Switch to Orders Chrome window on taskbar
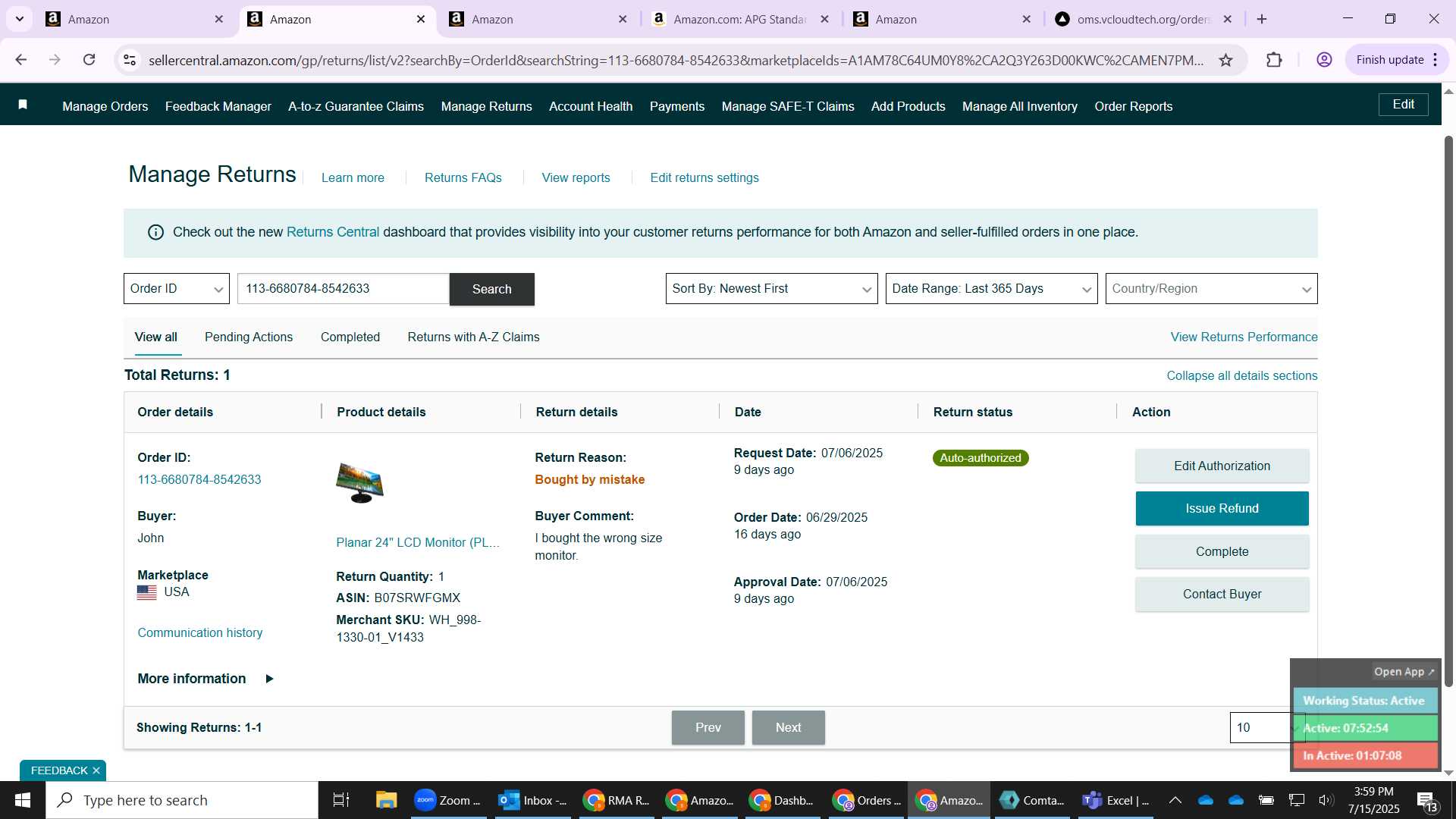This screenshot has height=819, width=1456. coord(866,800)
